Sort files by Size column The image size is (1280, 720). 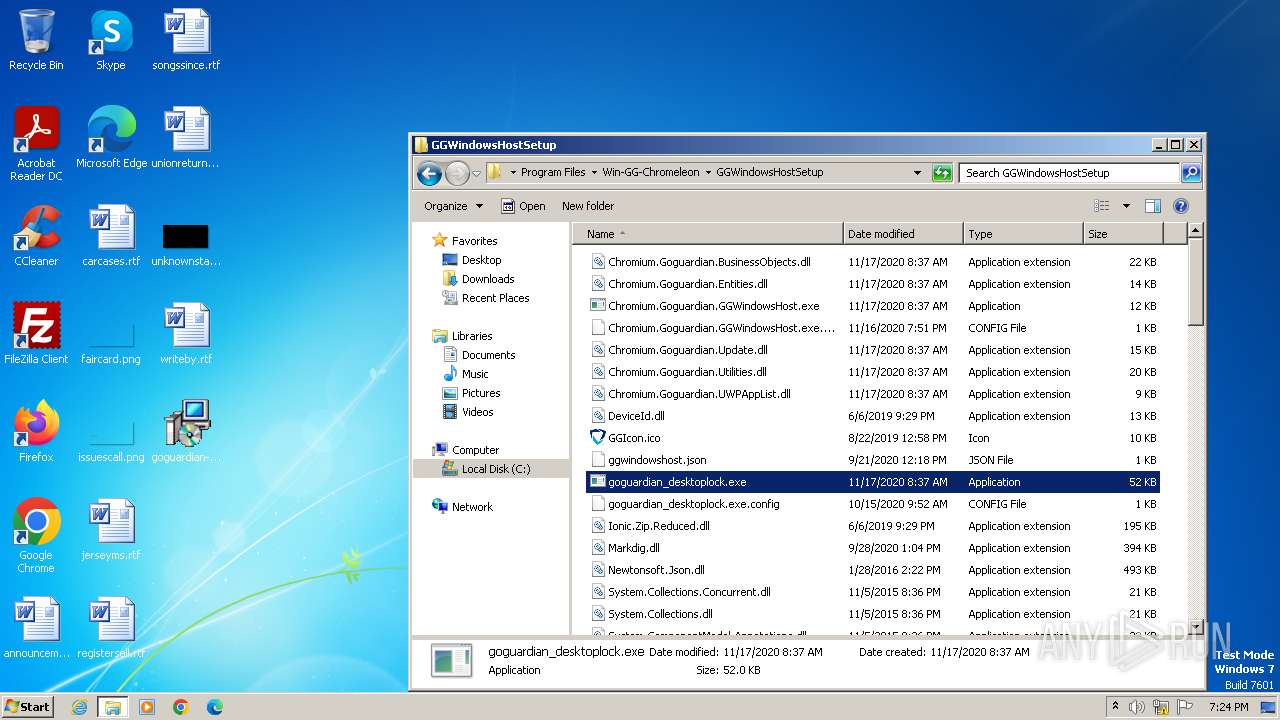pyautogui.click(x=1124, y=234)
